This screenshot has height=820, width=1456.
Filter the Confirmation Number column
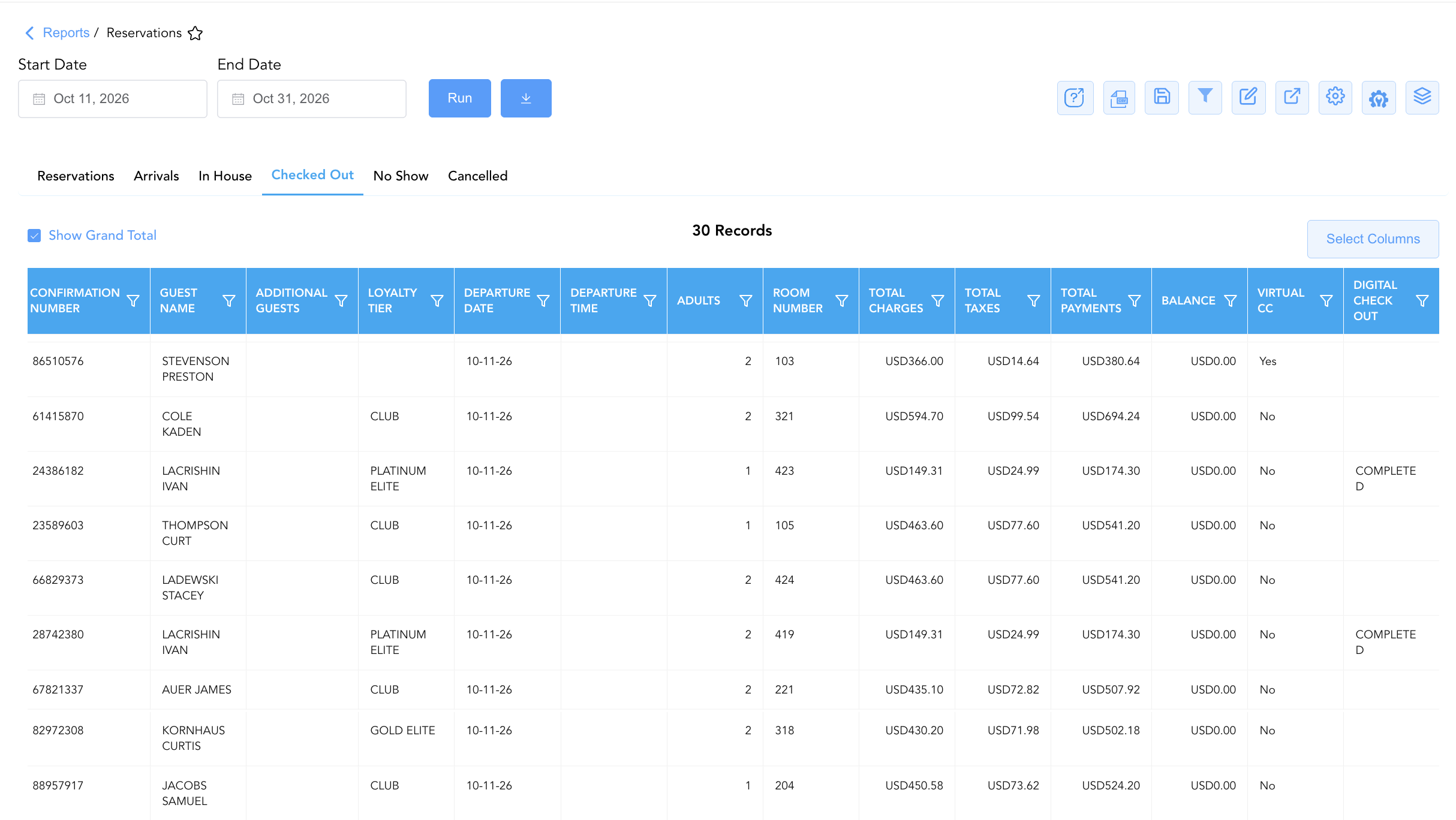(x=134, y=301)
